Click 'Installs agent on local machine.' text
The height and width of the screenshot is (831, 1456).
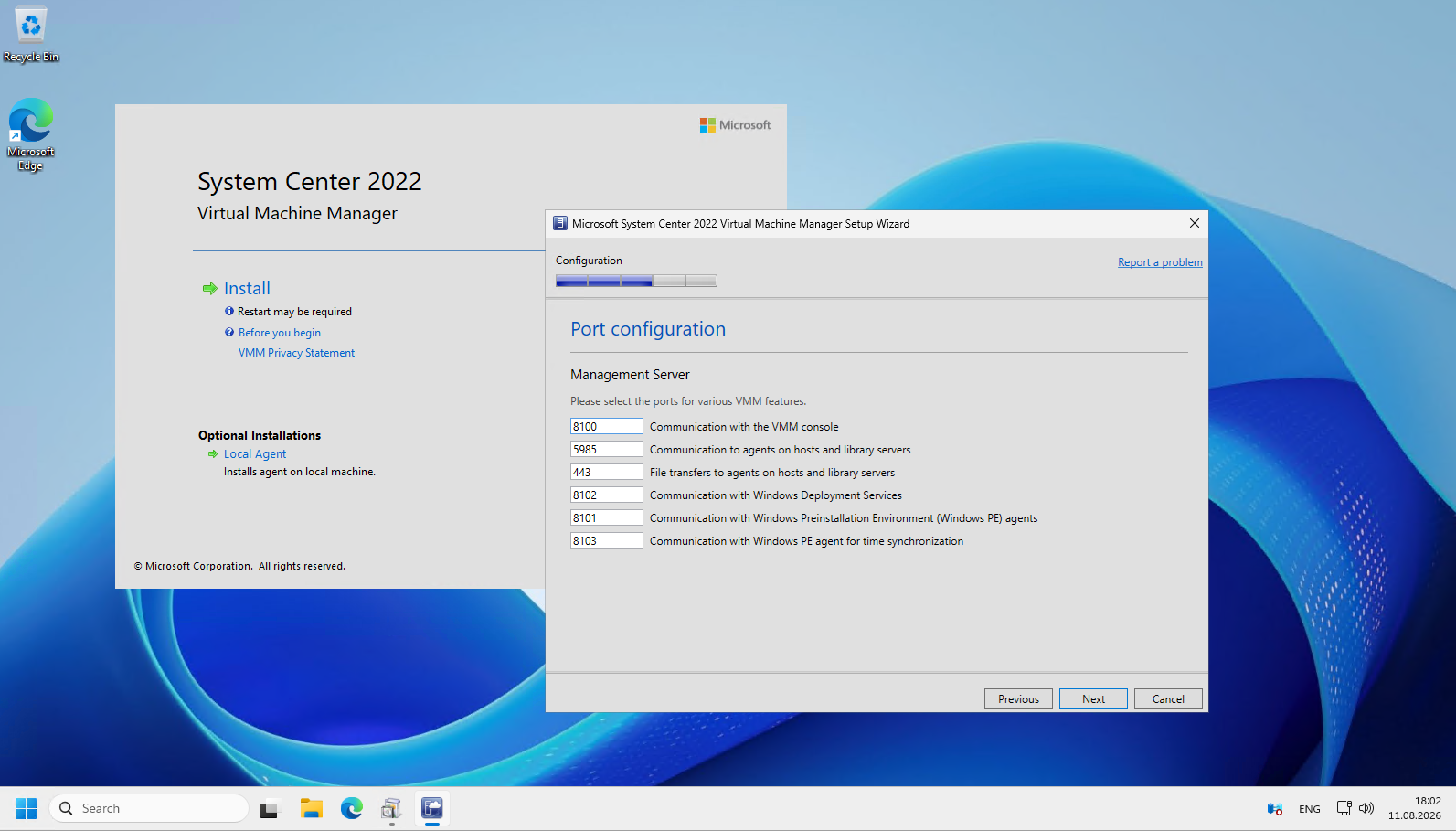click(x=300, y=472)
